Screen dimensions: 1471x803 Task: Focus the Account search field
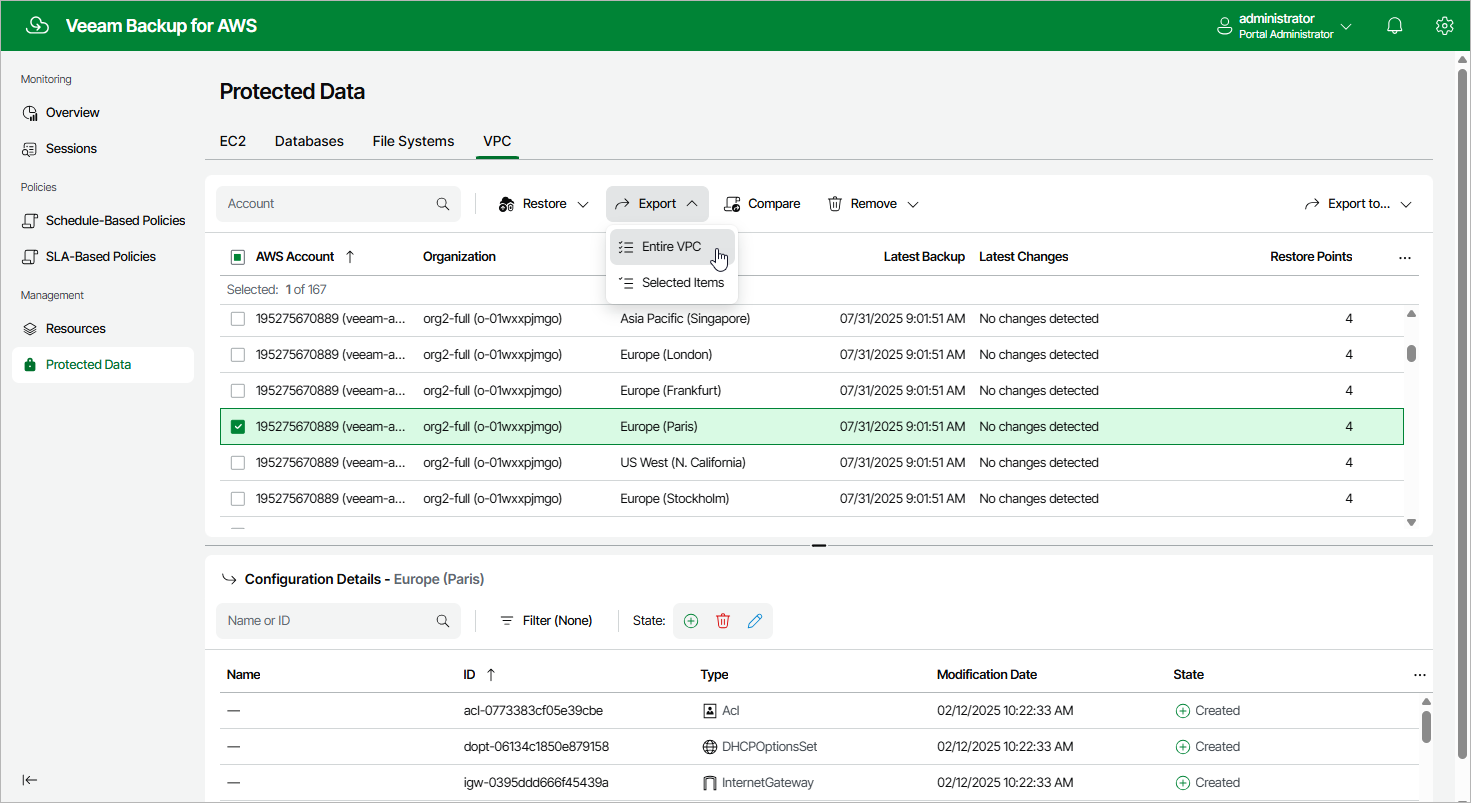tap(338, 204)
